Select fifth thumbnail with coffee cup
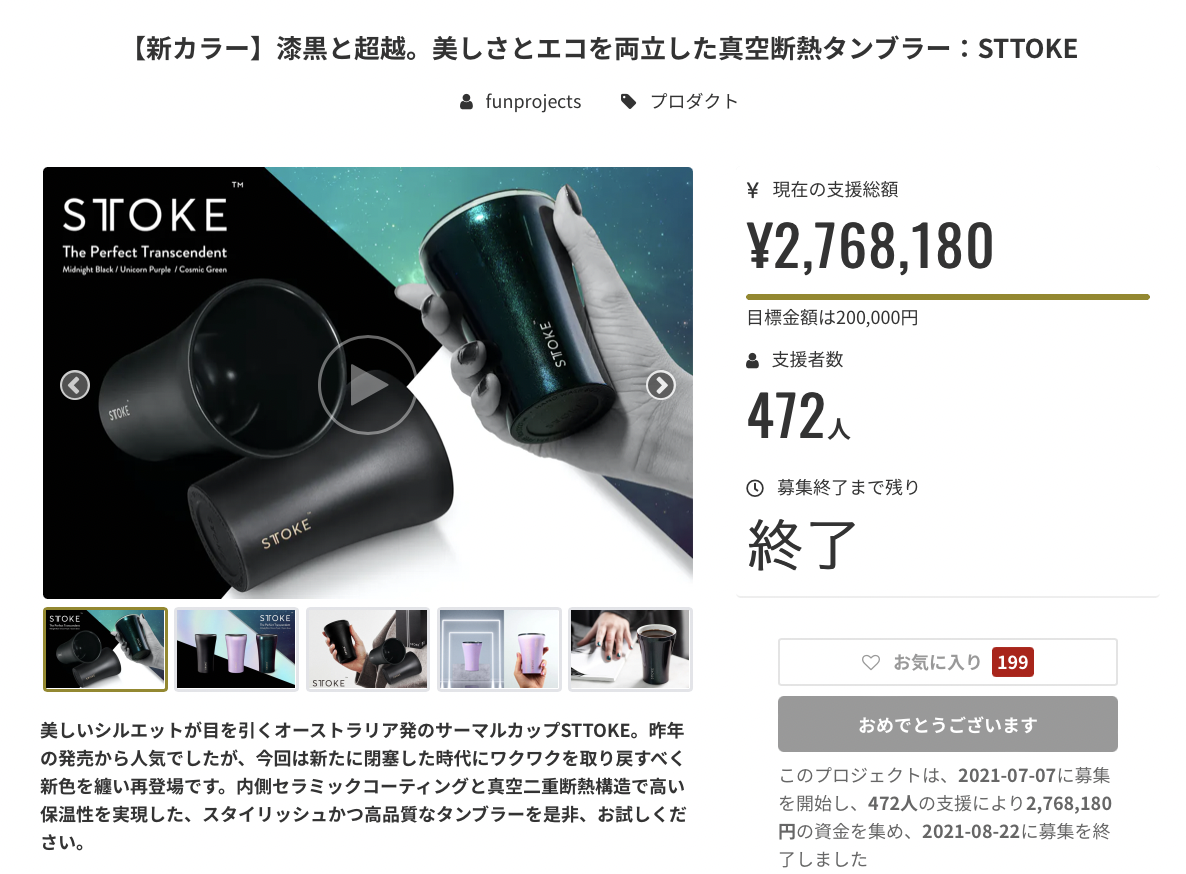The image size is (1186, 874). coord(631,649)
